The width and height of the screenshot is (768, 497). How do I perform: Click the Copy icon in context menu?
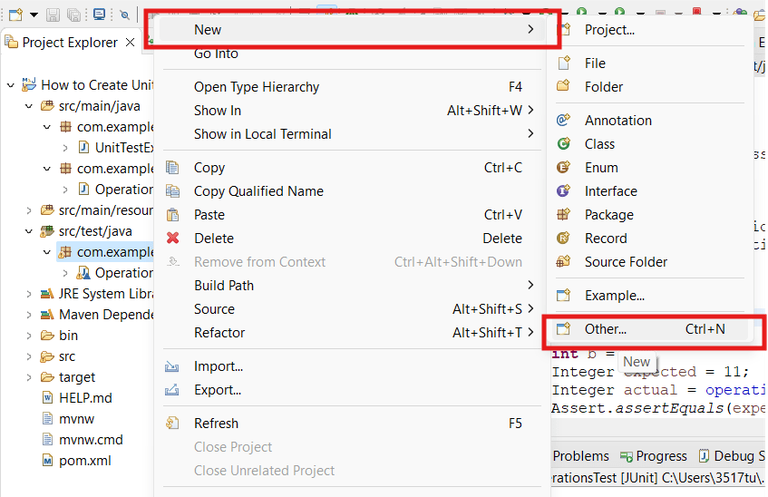pyautogui.click(x=172, y=167)
